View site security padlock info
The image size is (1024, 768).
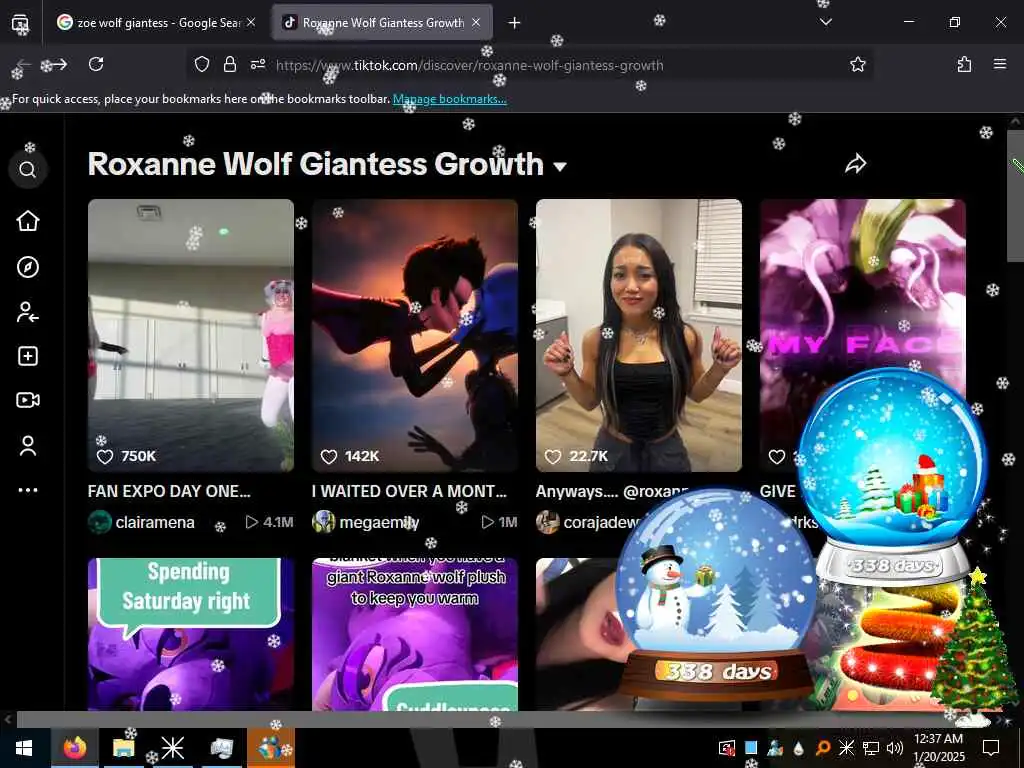[x=229, y=64]
